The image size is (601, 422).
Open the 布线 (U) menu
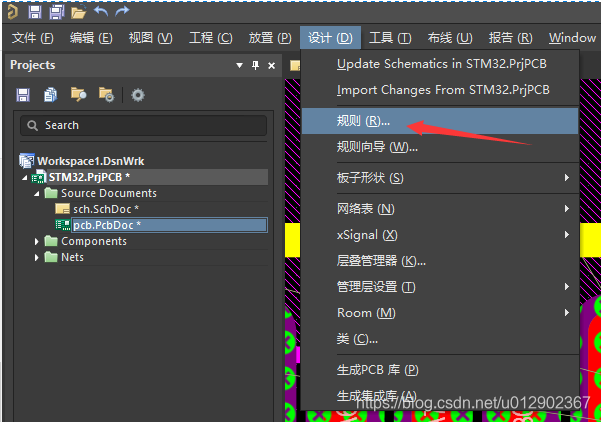(450, 38)
